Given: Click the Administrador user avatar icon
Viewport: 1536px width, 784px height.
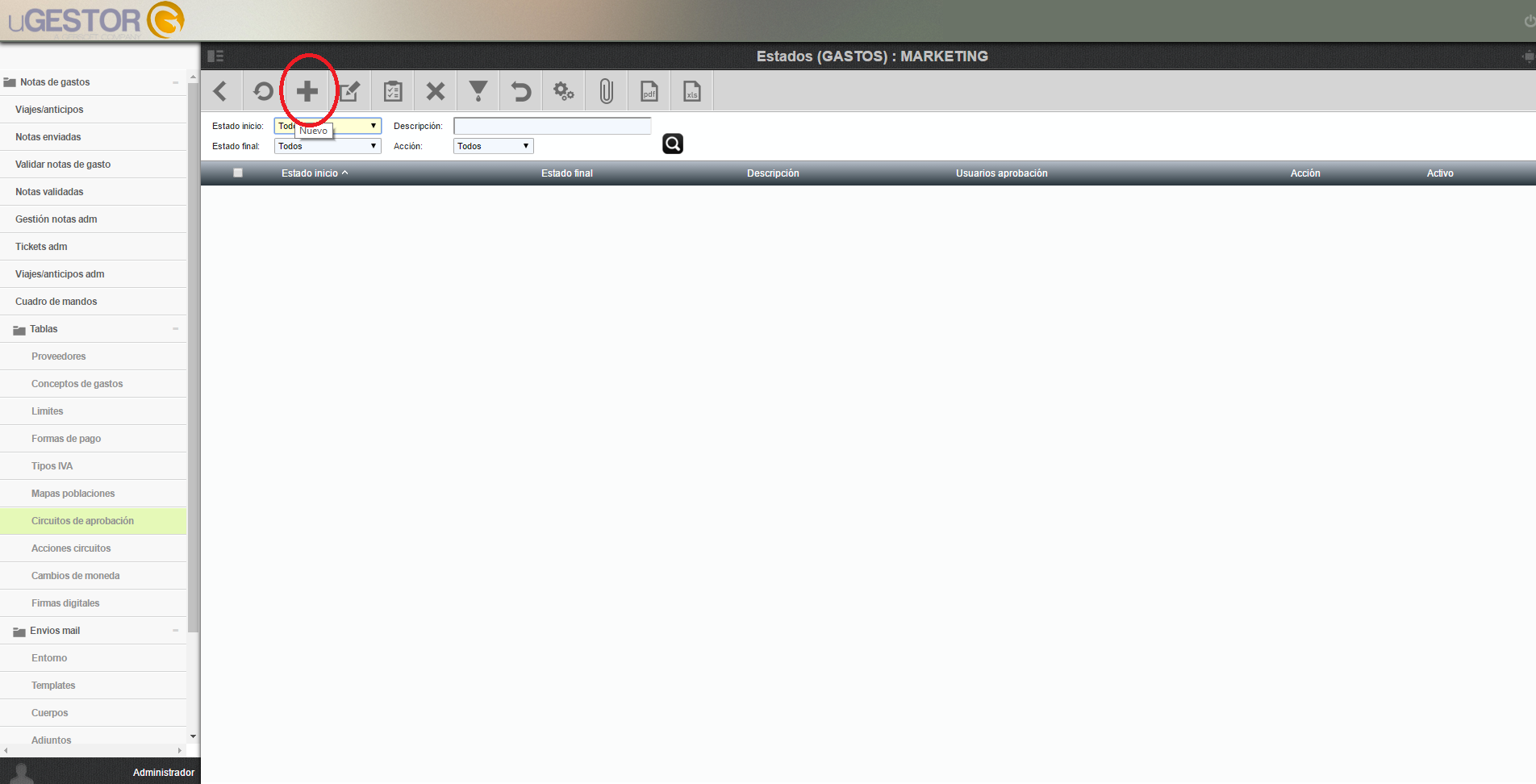Looking at the screenshot, I should (x=23, y=773).
